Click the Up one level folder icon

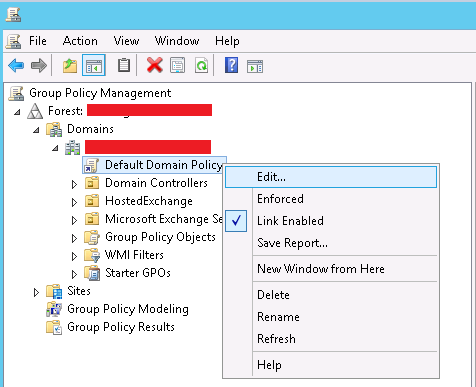pos(70,65)
